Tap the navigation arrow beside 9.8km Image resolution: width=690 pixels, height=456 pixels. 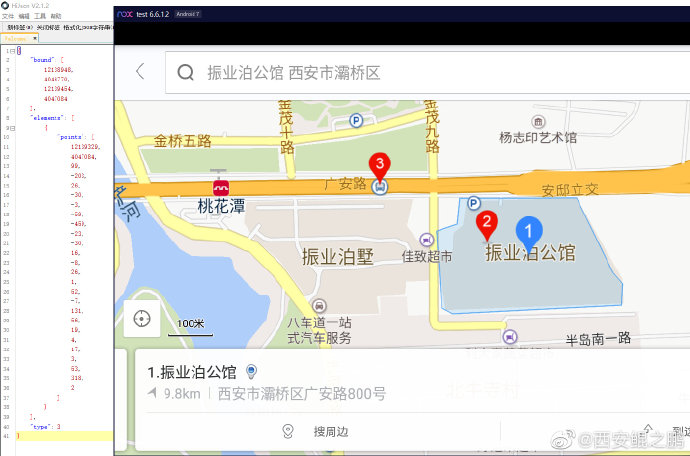coord(152,393)
